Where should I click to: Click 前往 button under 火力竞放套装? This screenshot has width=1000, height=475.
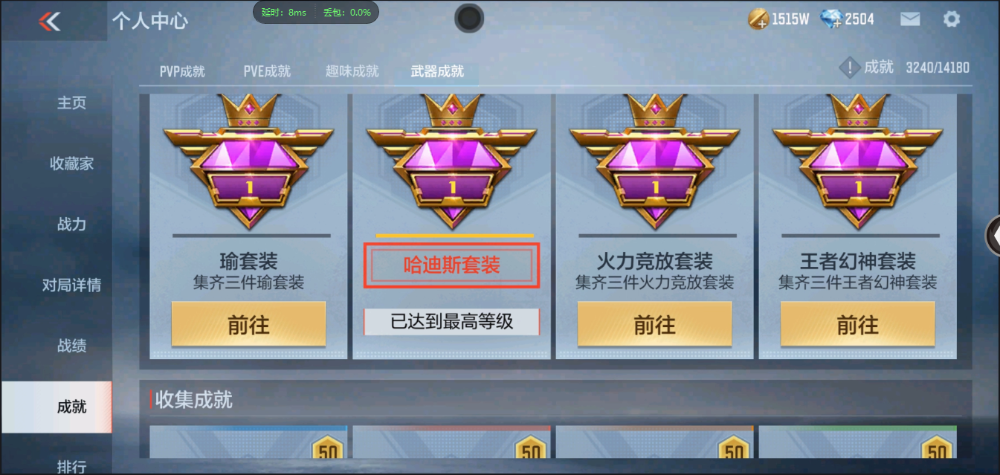pyautogui.click(x=655, y=325)
